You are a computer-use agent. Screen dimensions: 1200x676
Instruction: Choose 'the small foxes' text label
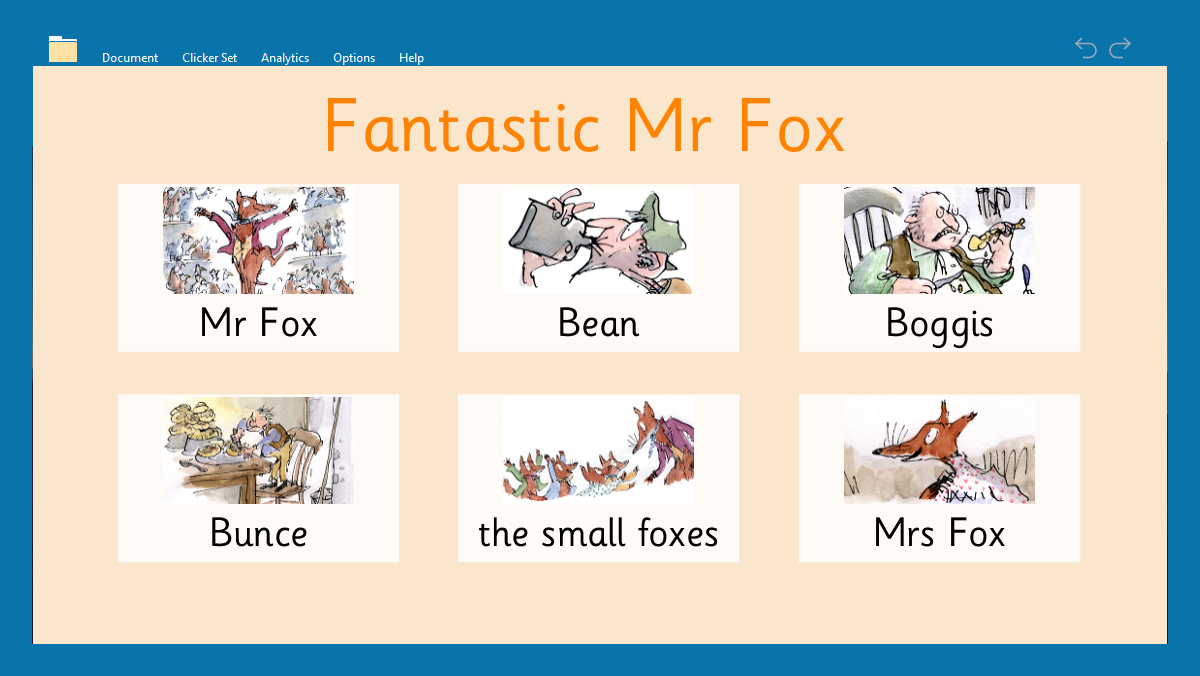coord(598,533)
